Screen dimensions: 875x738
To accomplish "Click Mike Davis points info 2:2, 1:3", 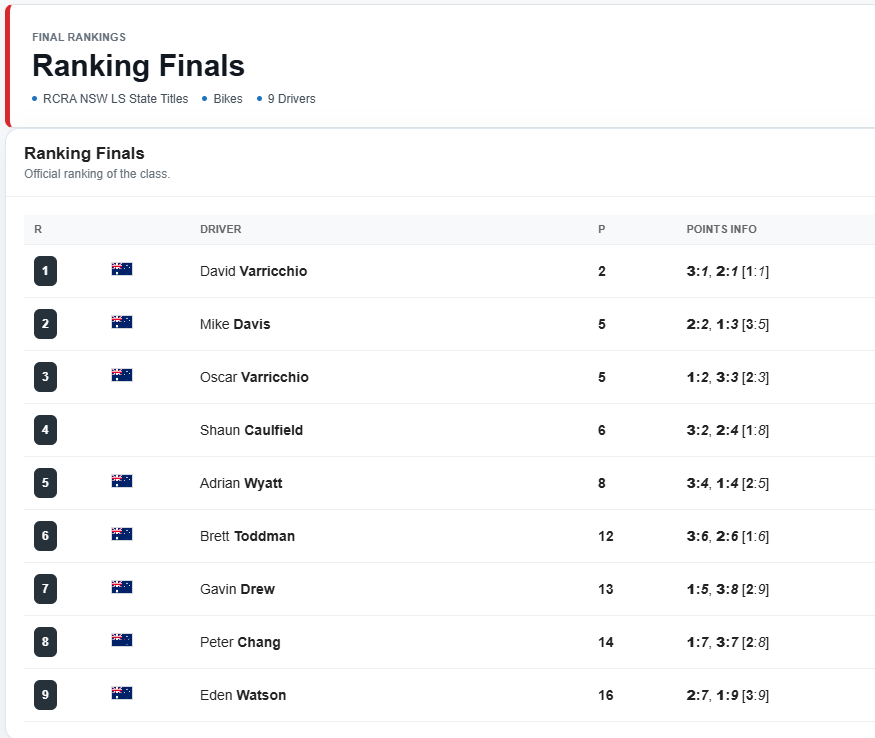I will 712,324.
